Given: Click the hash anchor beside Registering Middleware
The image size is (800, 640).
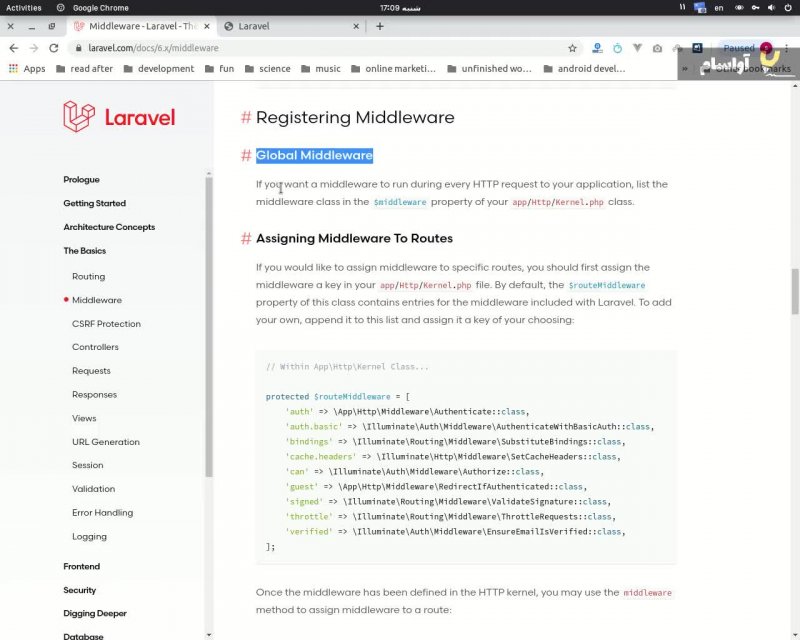Looking at the screenshot, I should coord(246,118).
